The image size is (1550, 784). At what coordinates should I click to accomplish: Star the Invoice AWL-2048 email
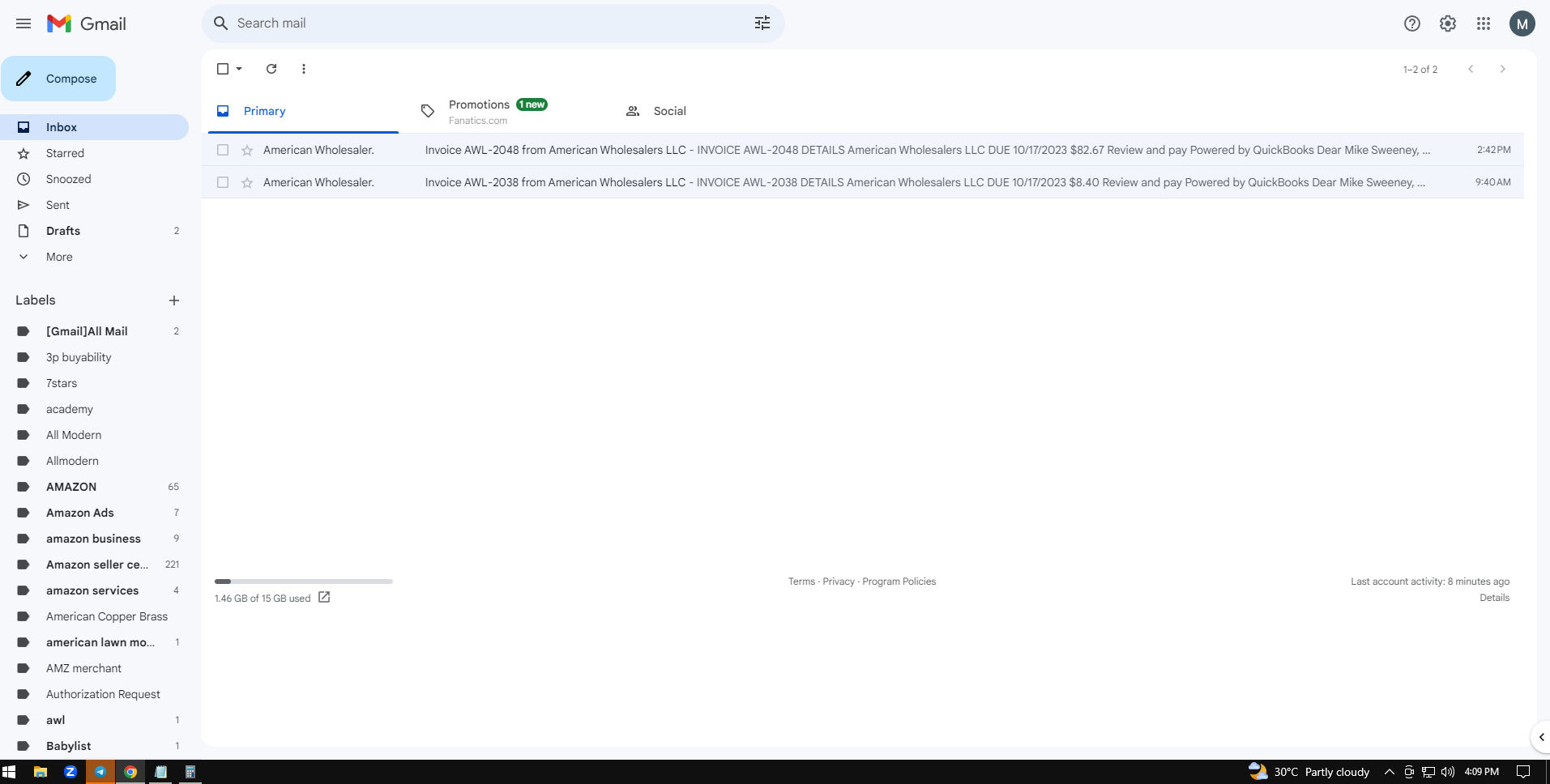(247, 150)
